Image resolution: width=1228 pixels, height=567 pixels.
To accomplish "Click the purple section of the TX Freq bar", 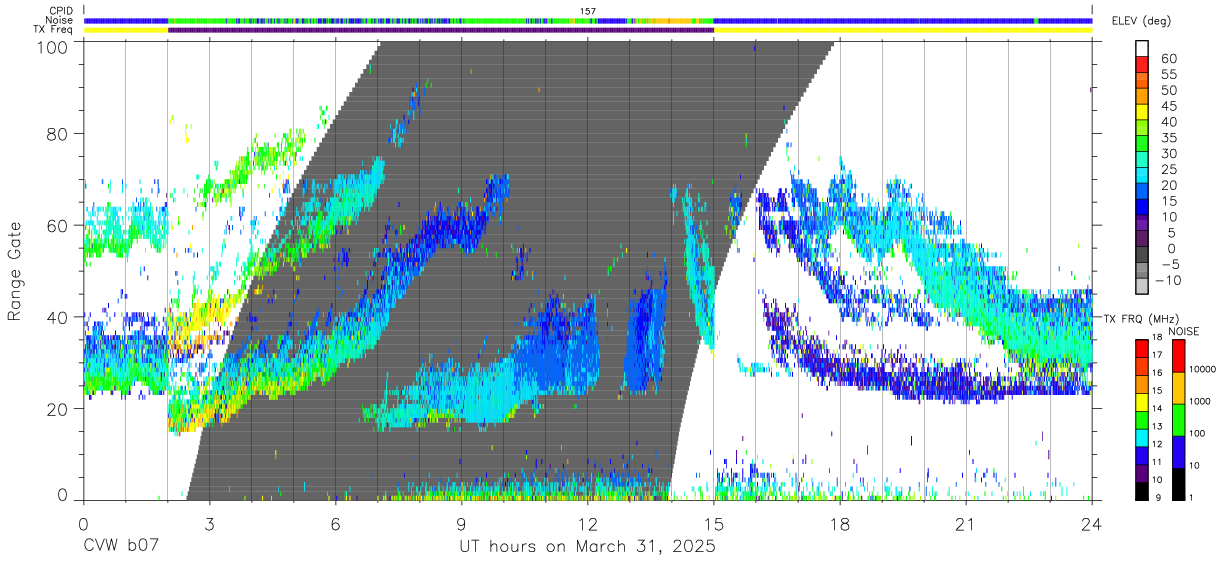I will pos(441,30).
